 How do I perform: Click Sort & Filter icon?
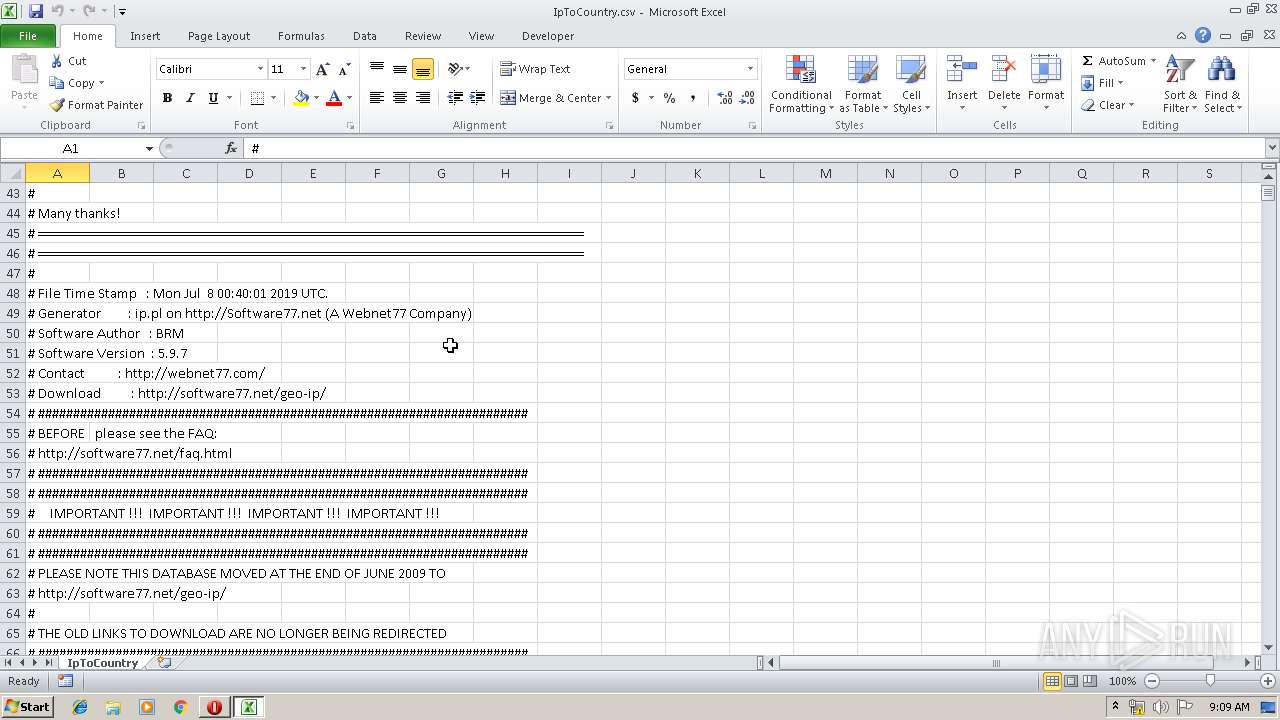tap(1180, 70)
